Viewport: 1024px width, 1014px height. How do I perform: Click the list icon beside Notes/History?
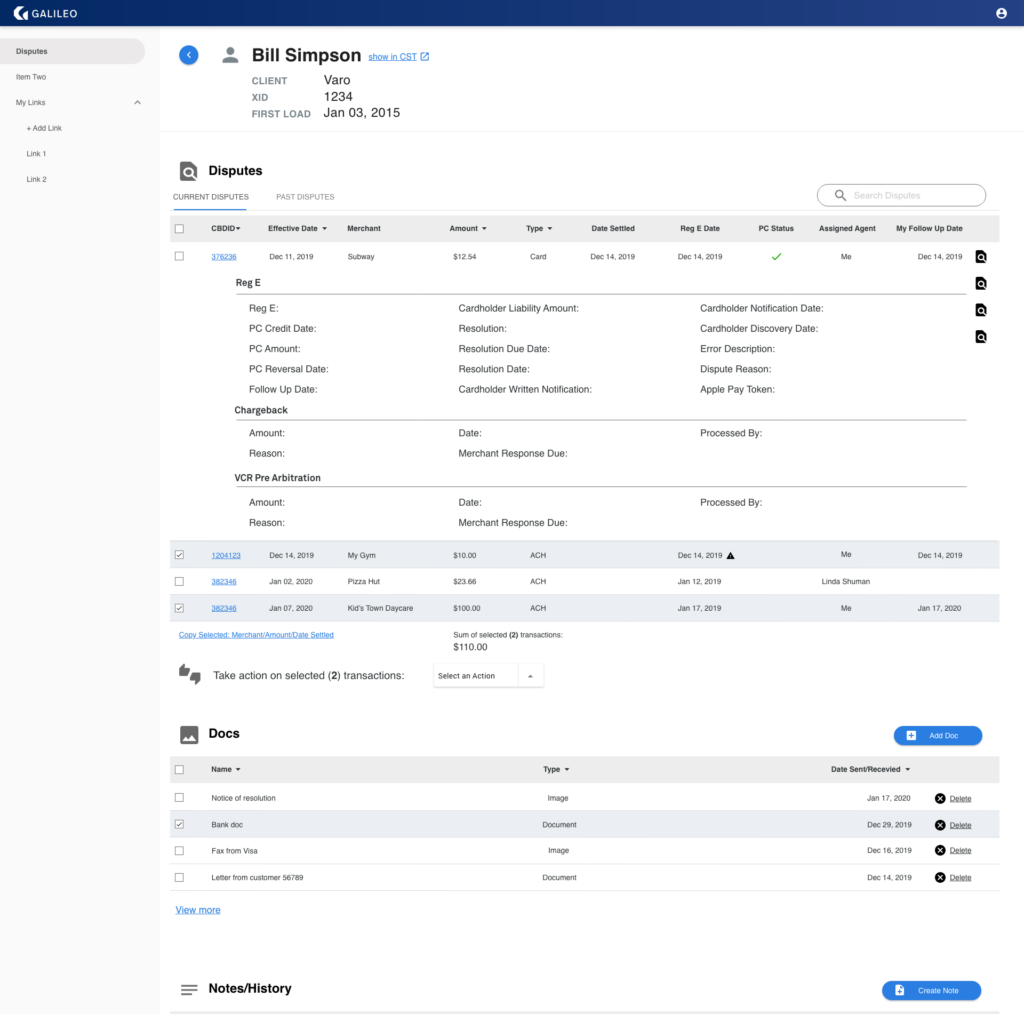[188, 989]
